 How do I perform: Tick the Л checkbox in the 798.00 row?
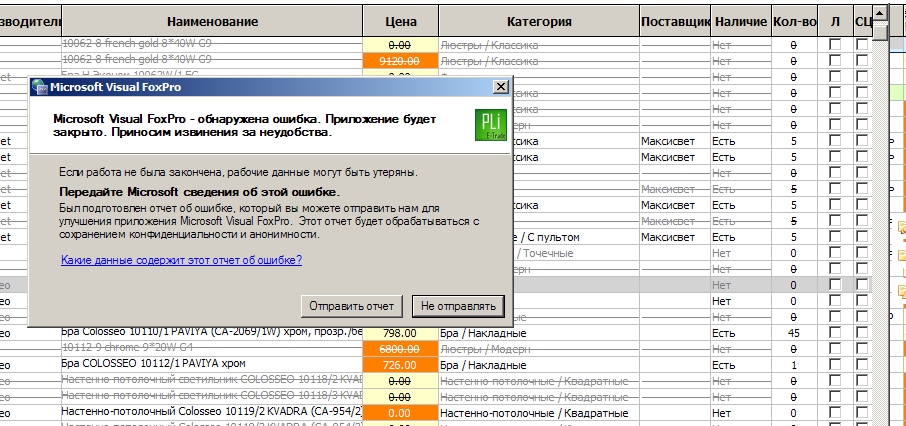click(835, 333)
